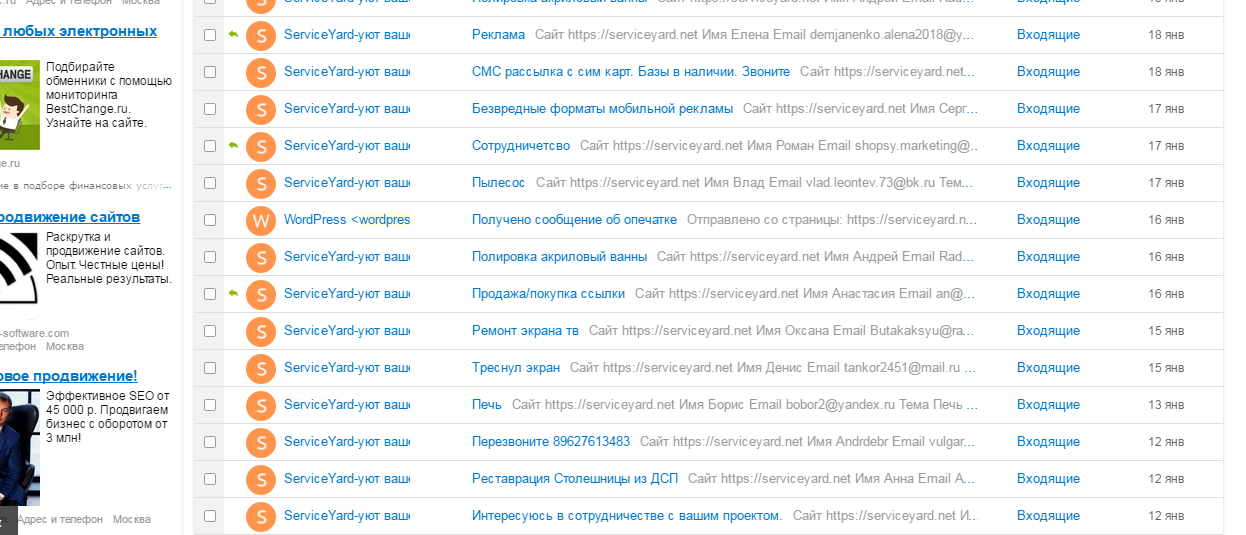This screenshot has width=1246, height=535.
Task: Click the replied arrow beside Продажа/покупка ссылки
Action: [x=233, y=294]
